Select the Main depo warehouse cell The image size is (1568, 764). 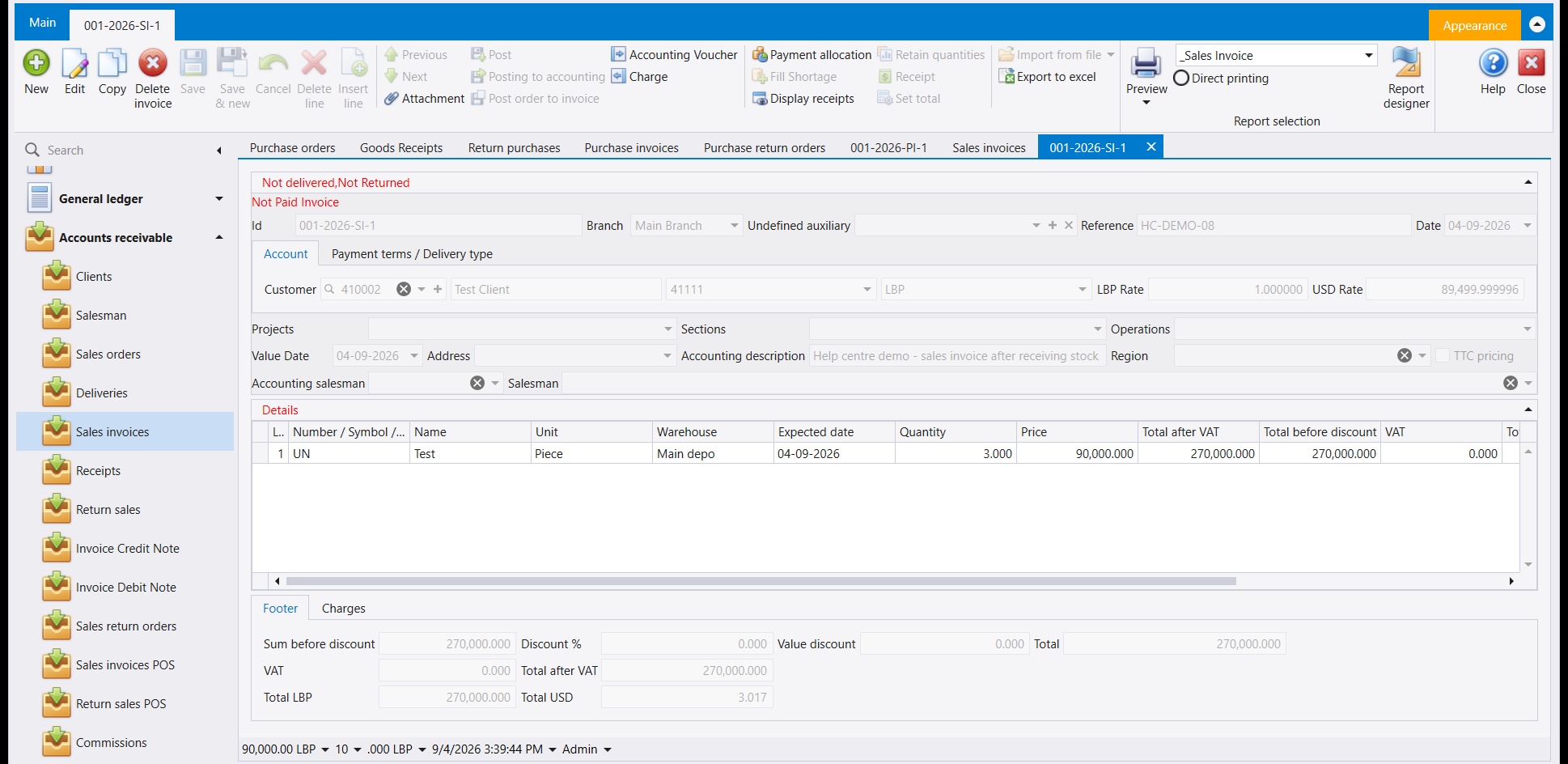713,454
